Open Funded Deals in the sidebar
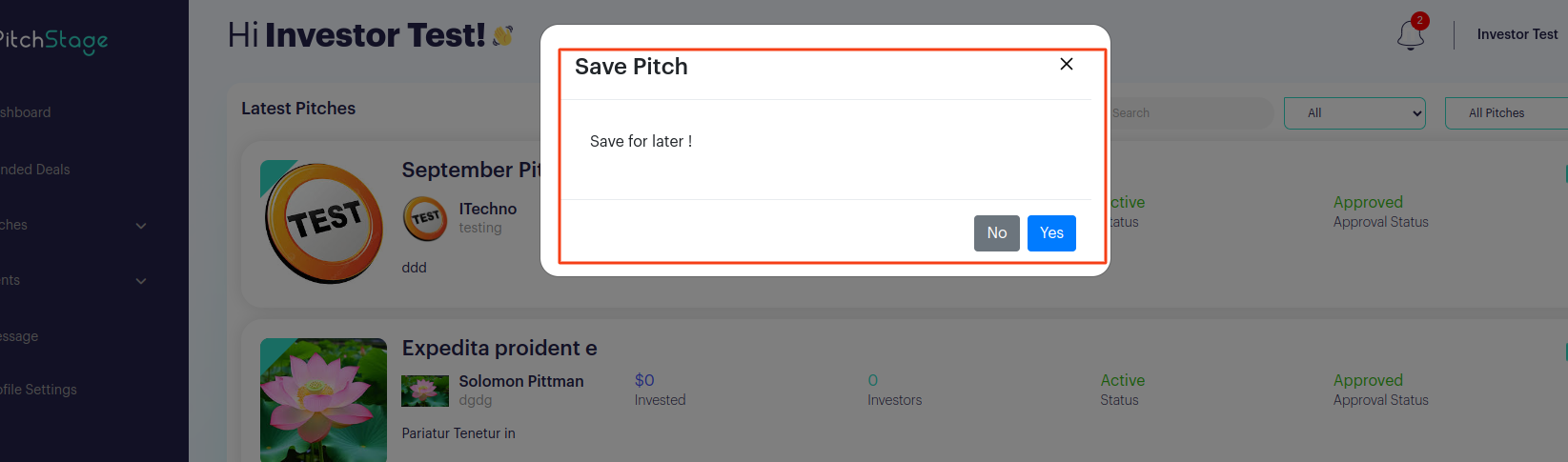 tap(35, 170)
